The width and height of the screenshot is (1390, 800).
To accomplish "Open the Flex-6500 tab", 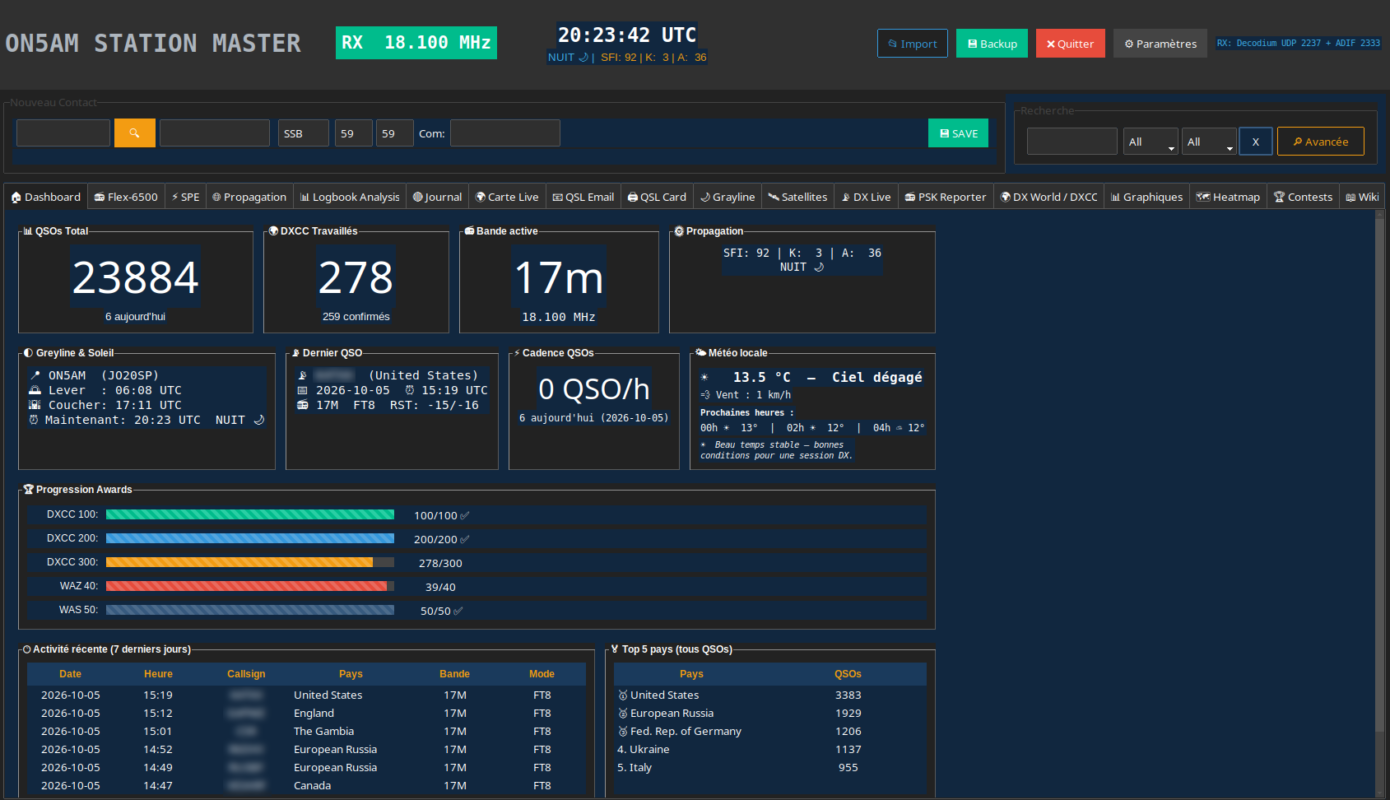I will coord(126,197).
